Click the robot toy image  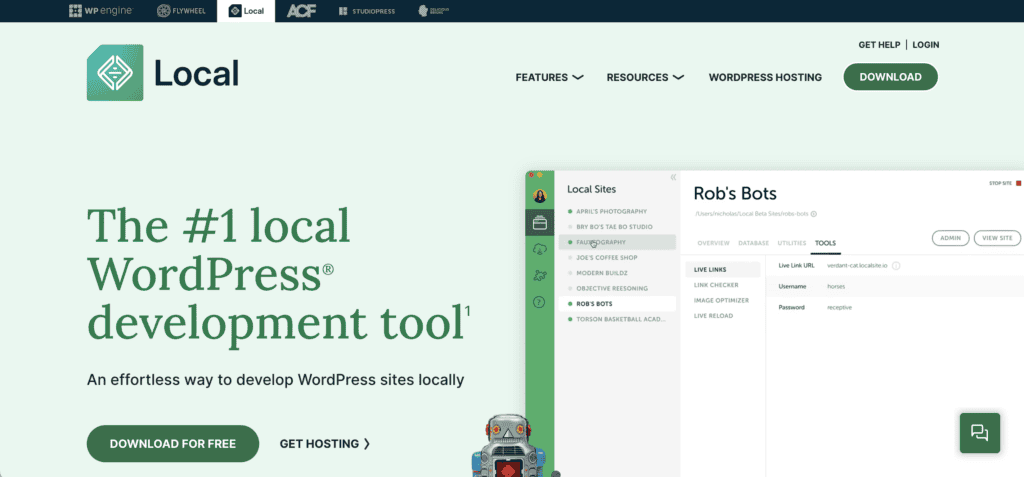point(507,446)
